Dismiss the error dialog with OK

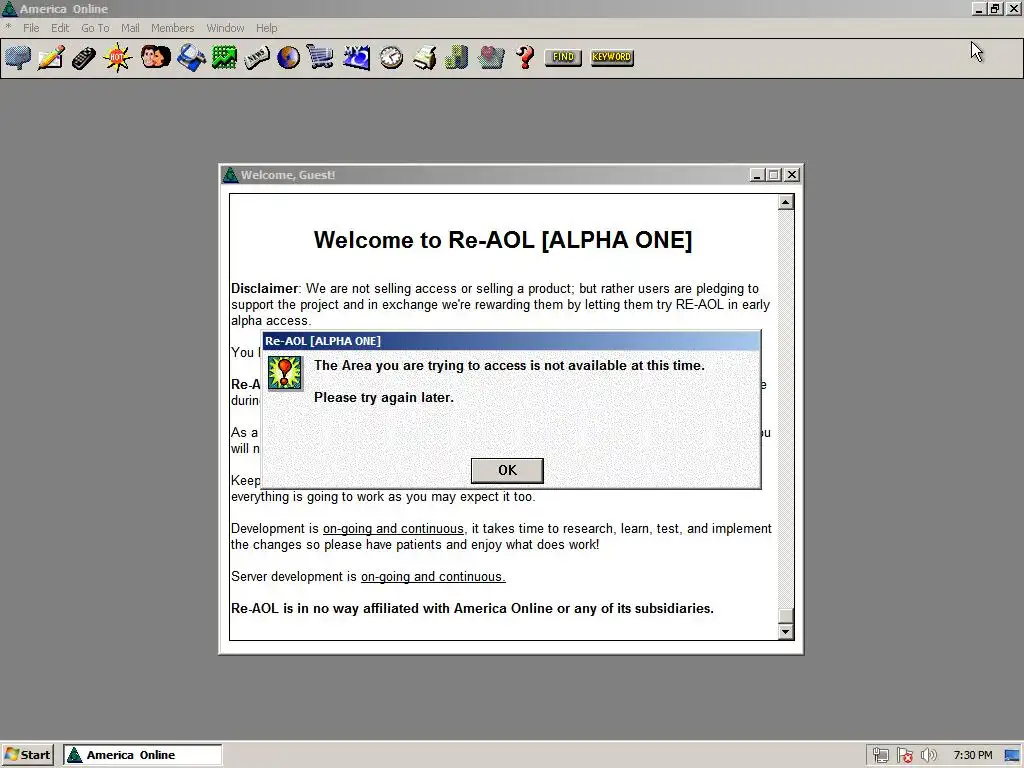click(507, 470)
